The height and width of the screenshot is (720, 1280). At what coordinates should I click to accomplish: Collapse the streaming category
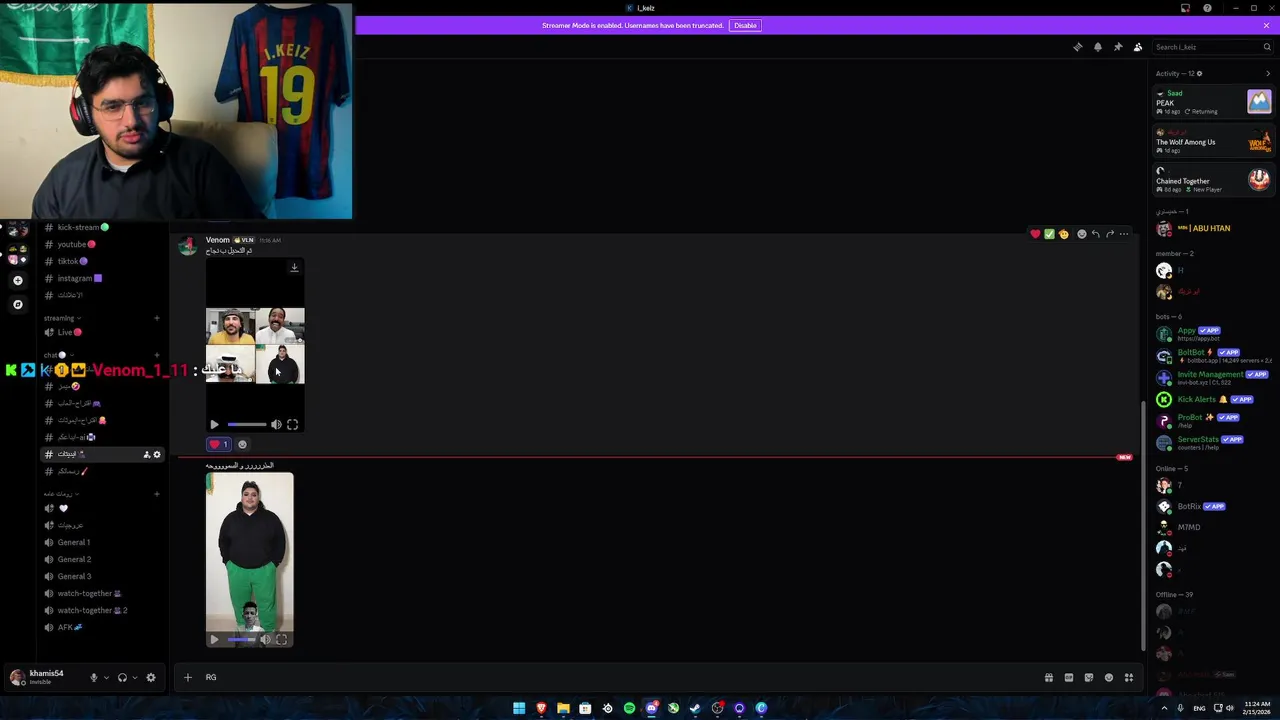coord(62,318)
